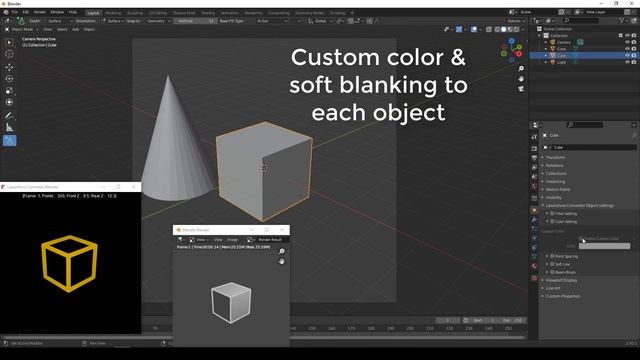Activate the Rotate tool
The height and width of the screenshot is (360, 640).
[9, 79]
